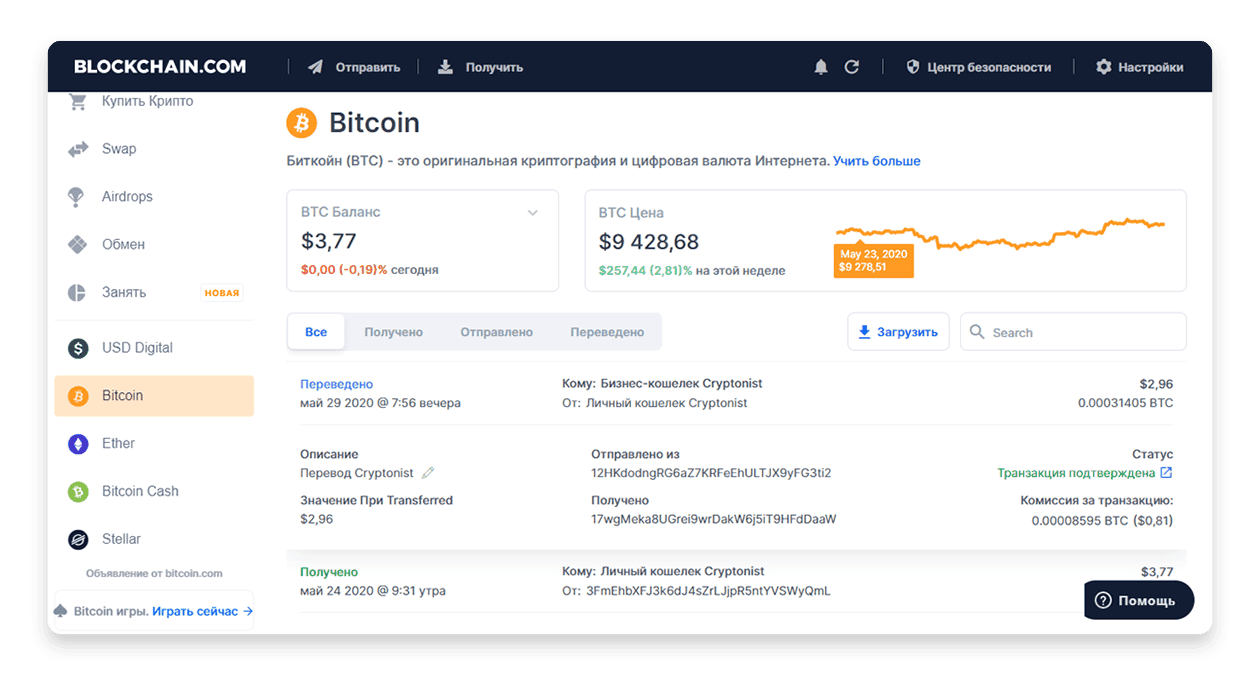
Task: Click inside the Search transactions field
Action: coord(1073,332)
